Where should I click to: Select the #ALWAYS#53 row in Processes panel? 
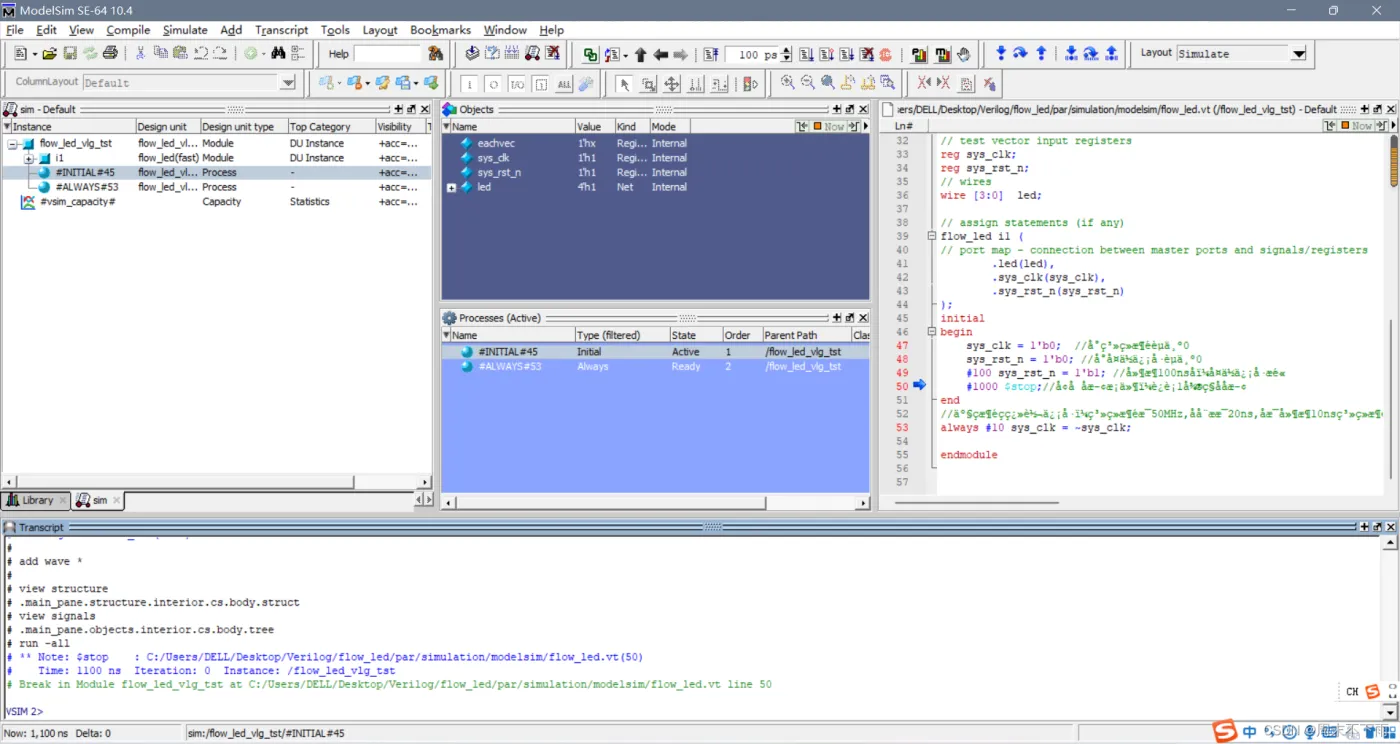(x=655, y=367)
